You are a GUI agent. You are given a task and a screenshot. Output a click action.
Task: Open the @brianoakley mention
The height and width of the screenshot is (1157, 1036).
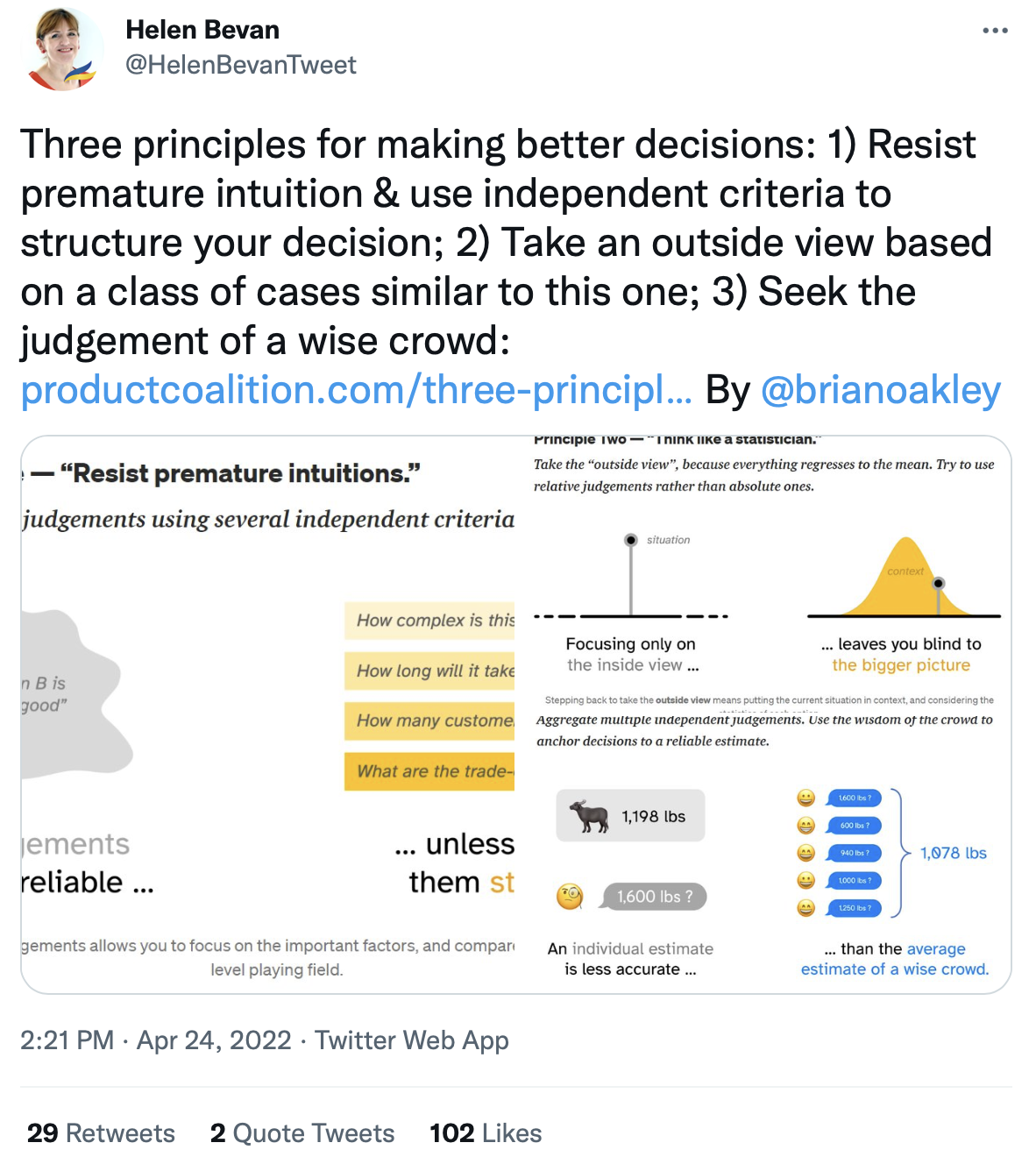[881, 390]
